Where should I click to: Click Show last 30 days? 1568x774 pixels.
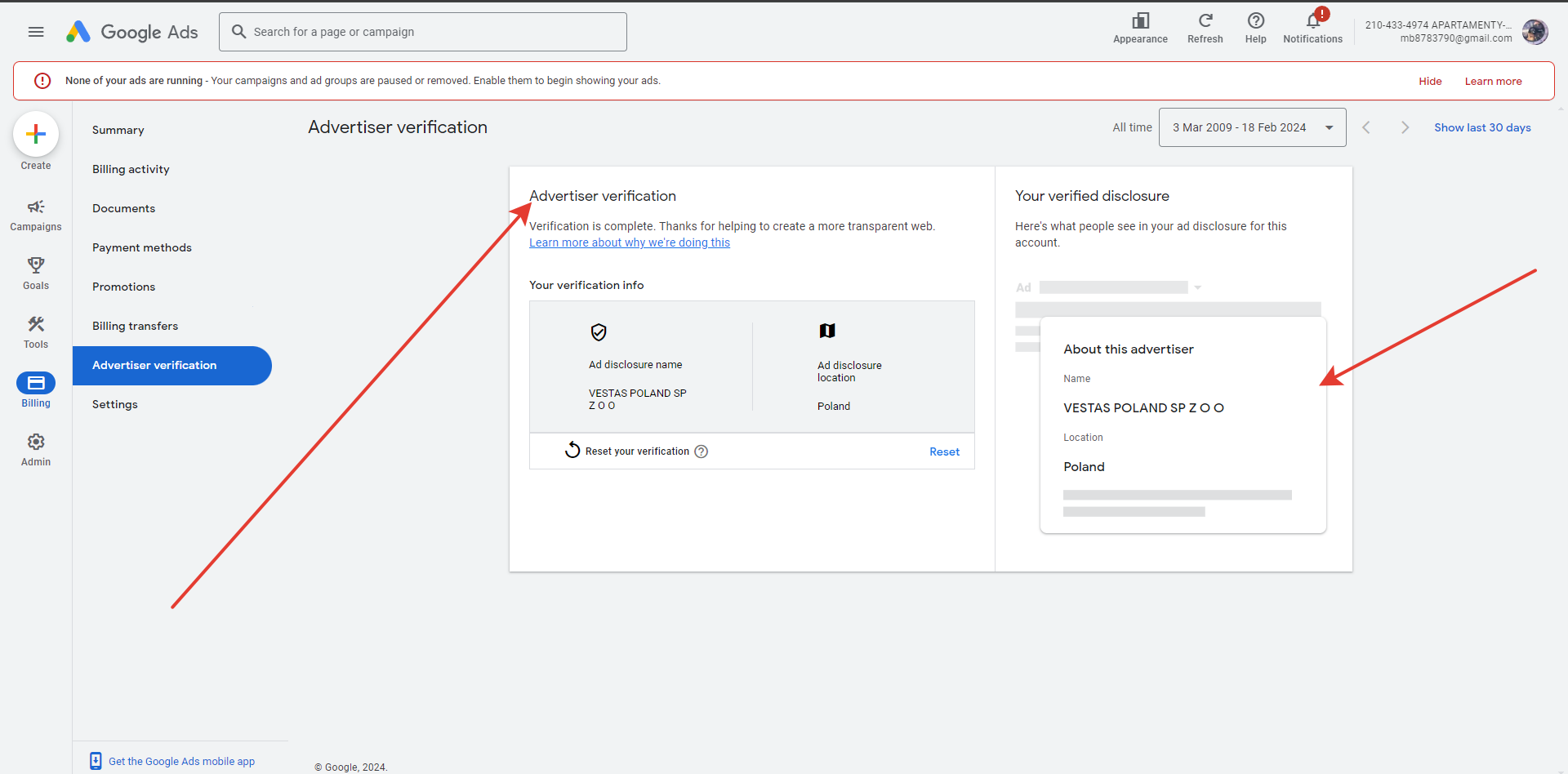[1482, 127]
